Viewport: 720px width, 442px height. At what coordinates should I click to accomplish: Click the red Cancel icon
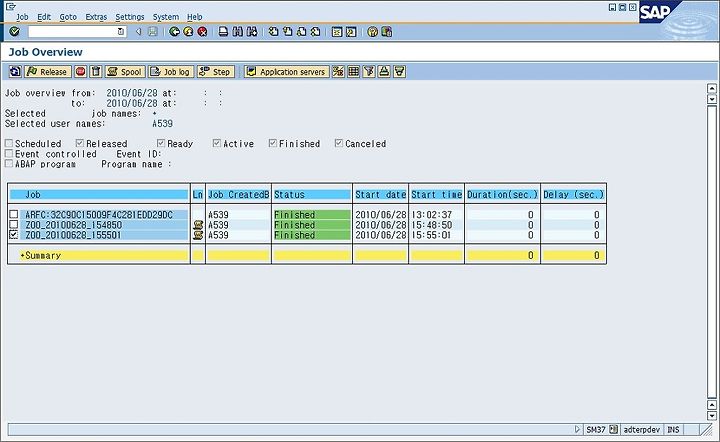(202, 32)
